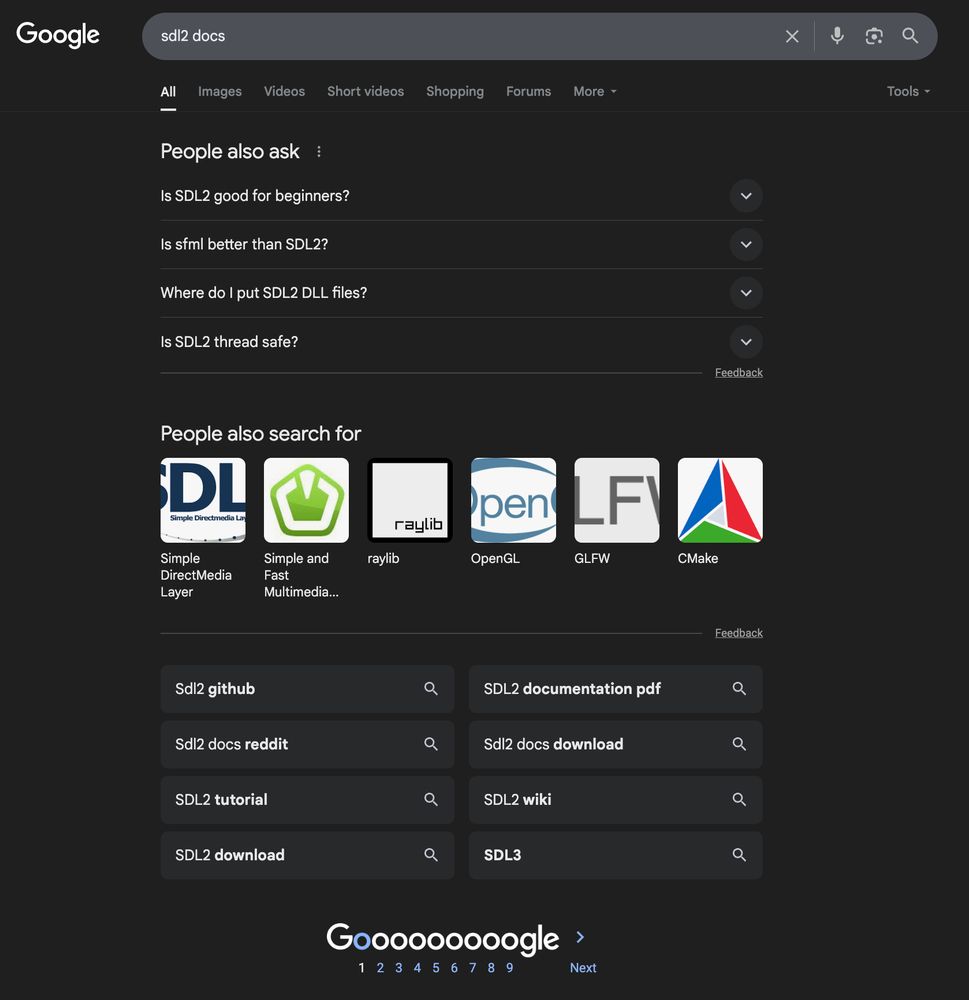The height and width of the screenshot is (1000, 969).
Task: Open Simple DirectMedia Layer thumbnail
Action: click(x=203, y=500)
